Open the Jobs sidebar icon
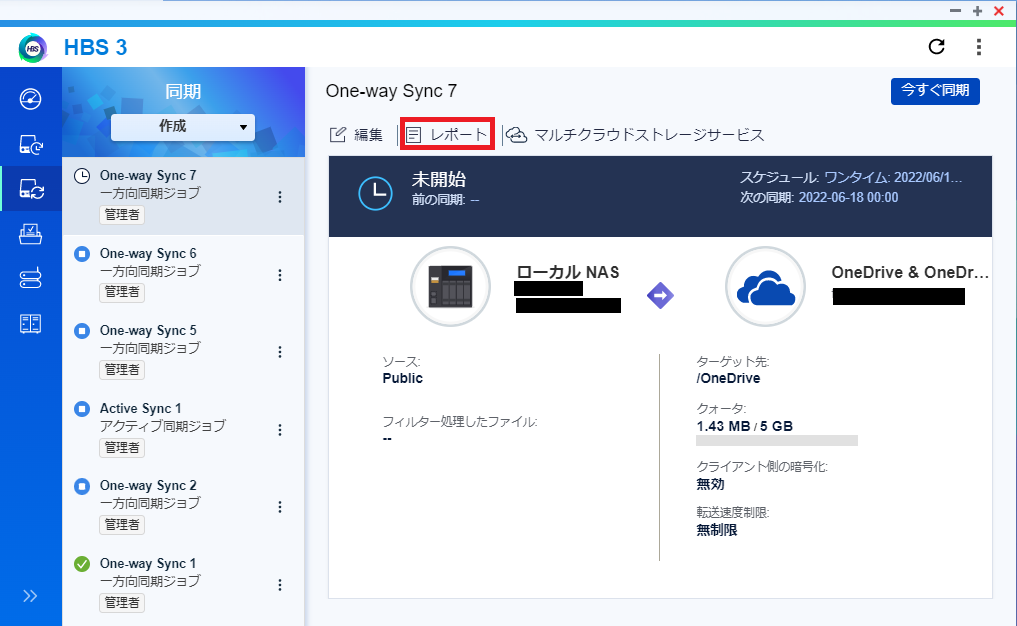1017x626 pixels. [x=30, y=234]
